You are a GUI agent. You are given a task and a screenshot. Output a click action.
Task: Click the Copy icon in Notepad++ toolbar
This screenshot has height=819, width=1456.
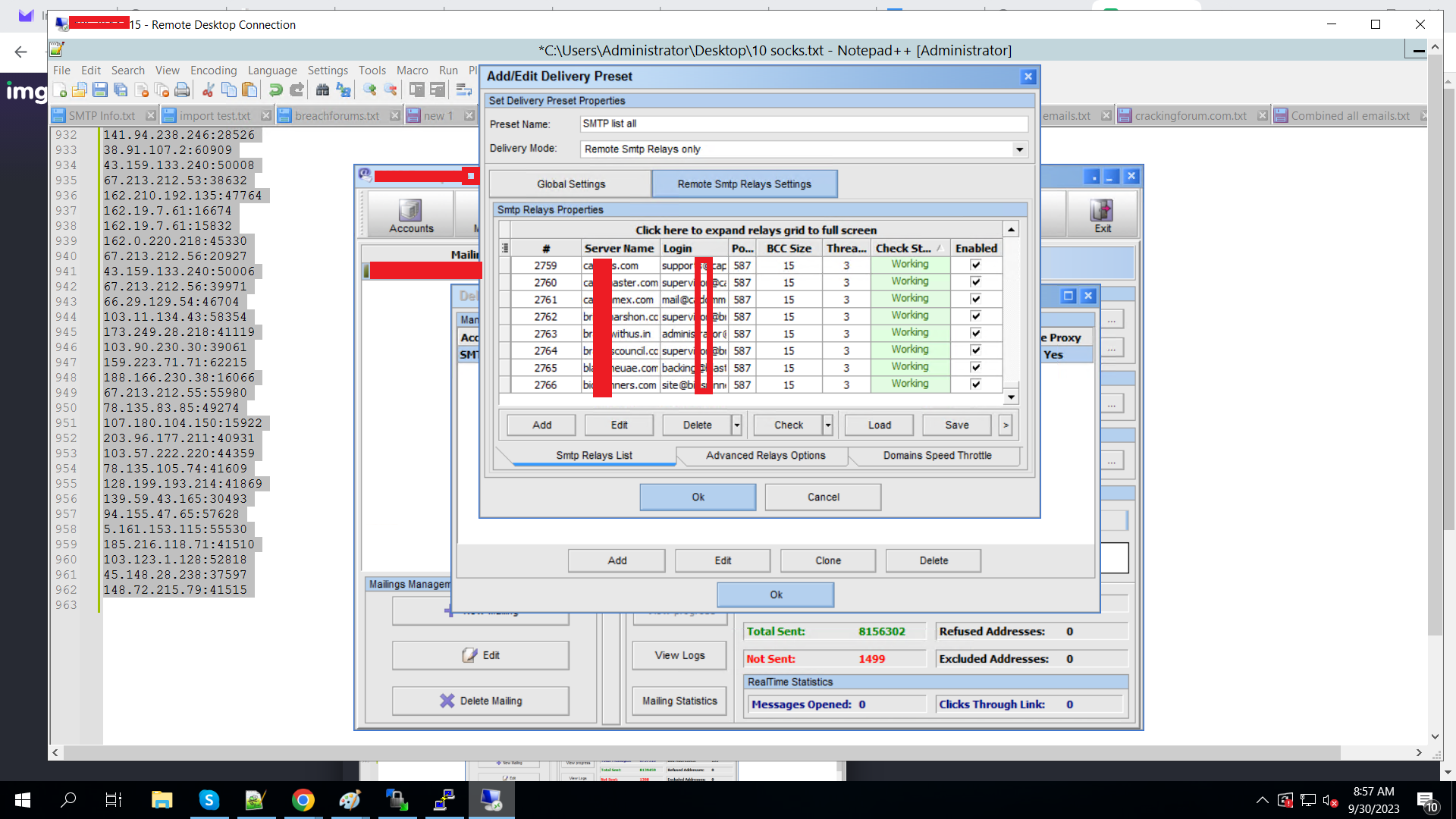tap(228, 90)
